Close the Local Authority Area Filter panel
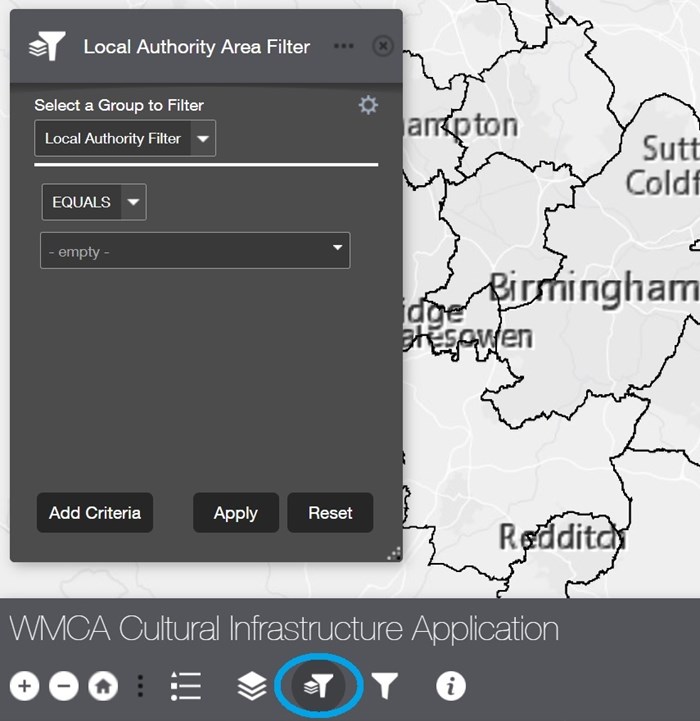Viewport: 700px width, 721px height. (382, 46)
